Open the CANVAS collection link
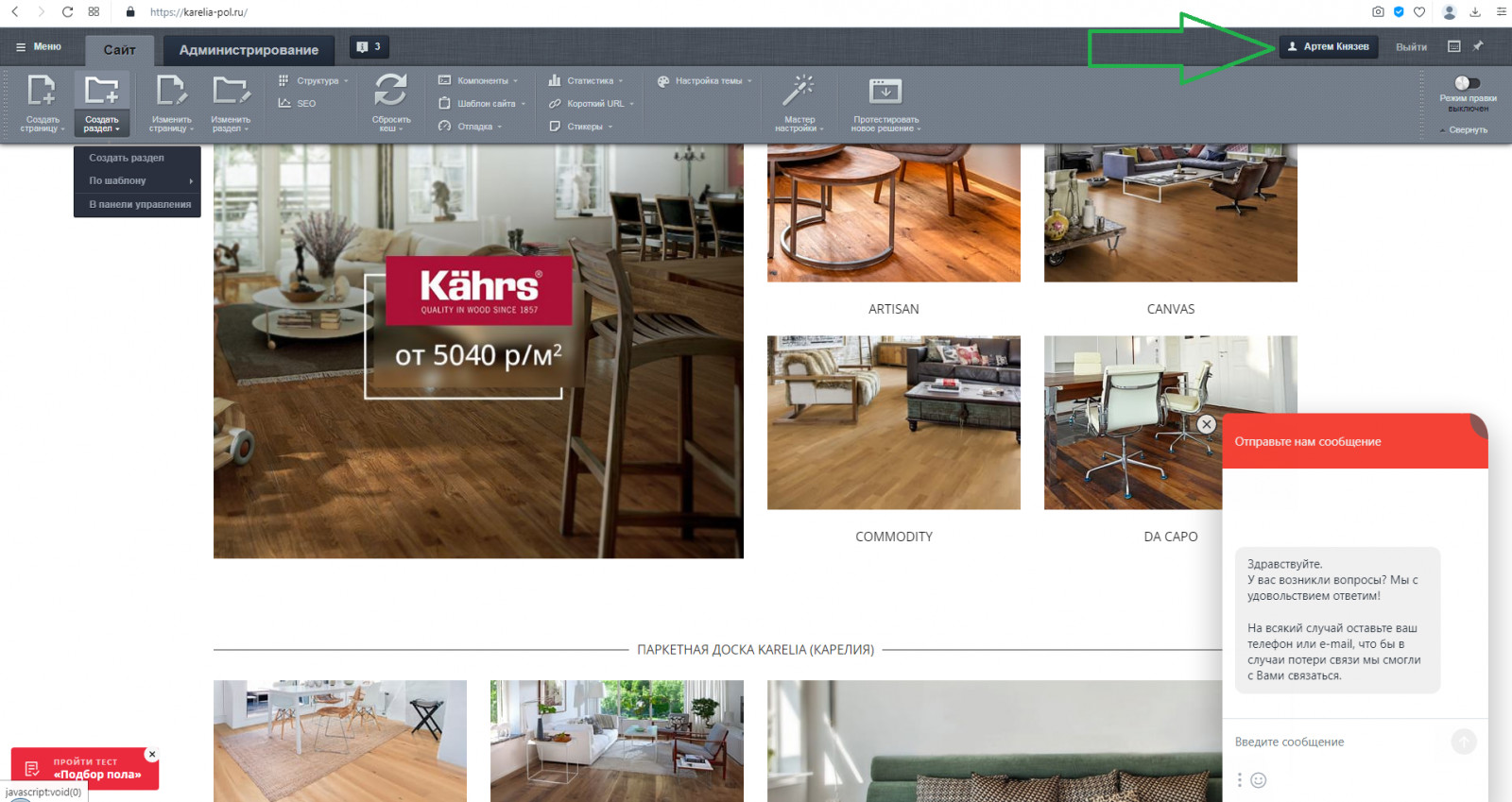The width and height of the screenshot is (1512, 802). tap(1171, 309)
